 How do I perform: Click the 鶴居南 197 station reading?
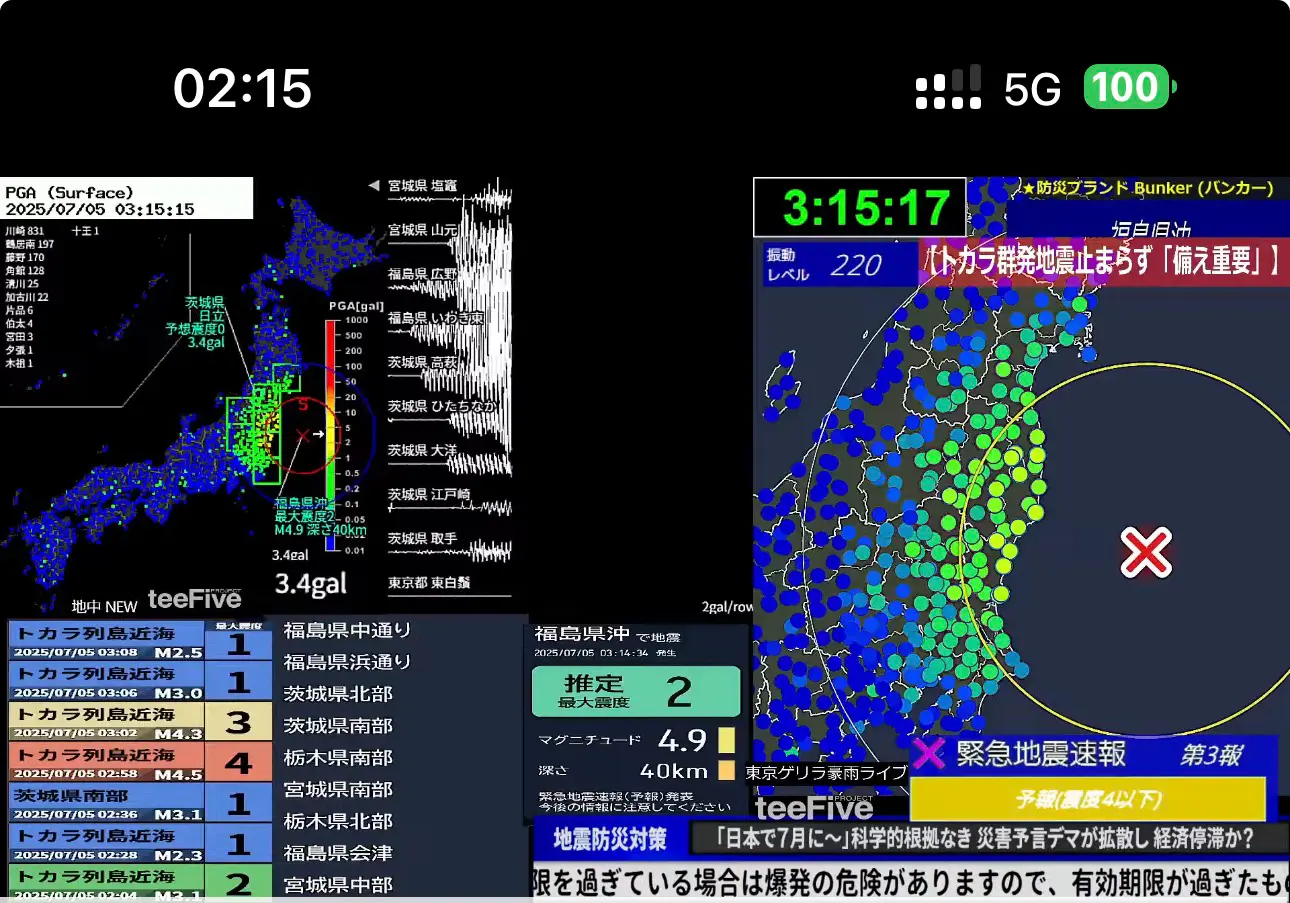30,244
